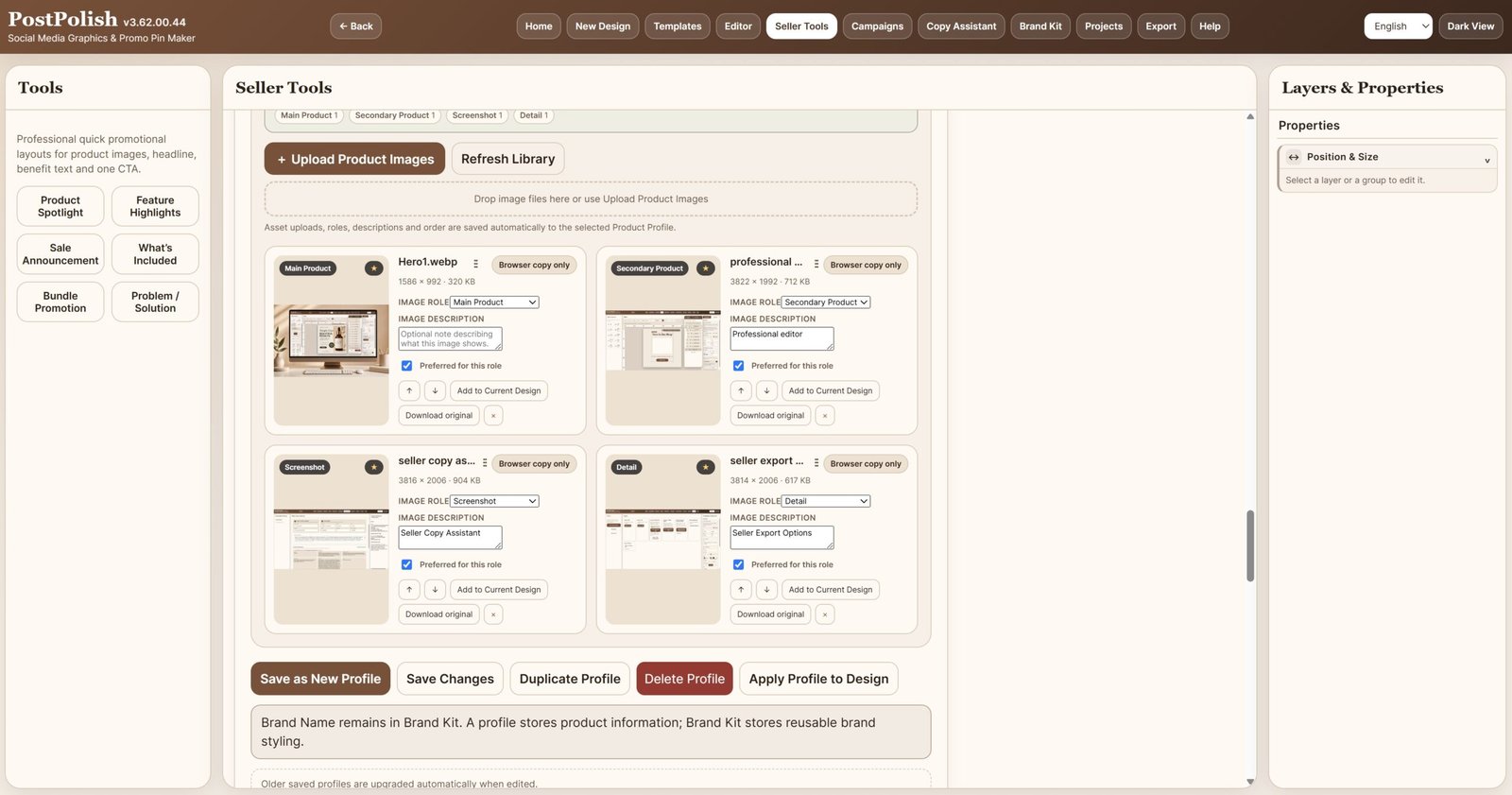Click the Seller Tools vertical scrollbar thumb
1512x795 pixels.
coord(1250,545)
